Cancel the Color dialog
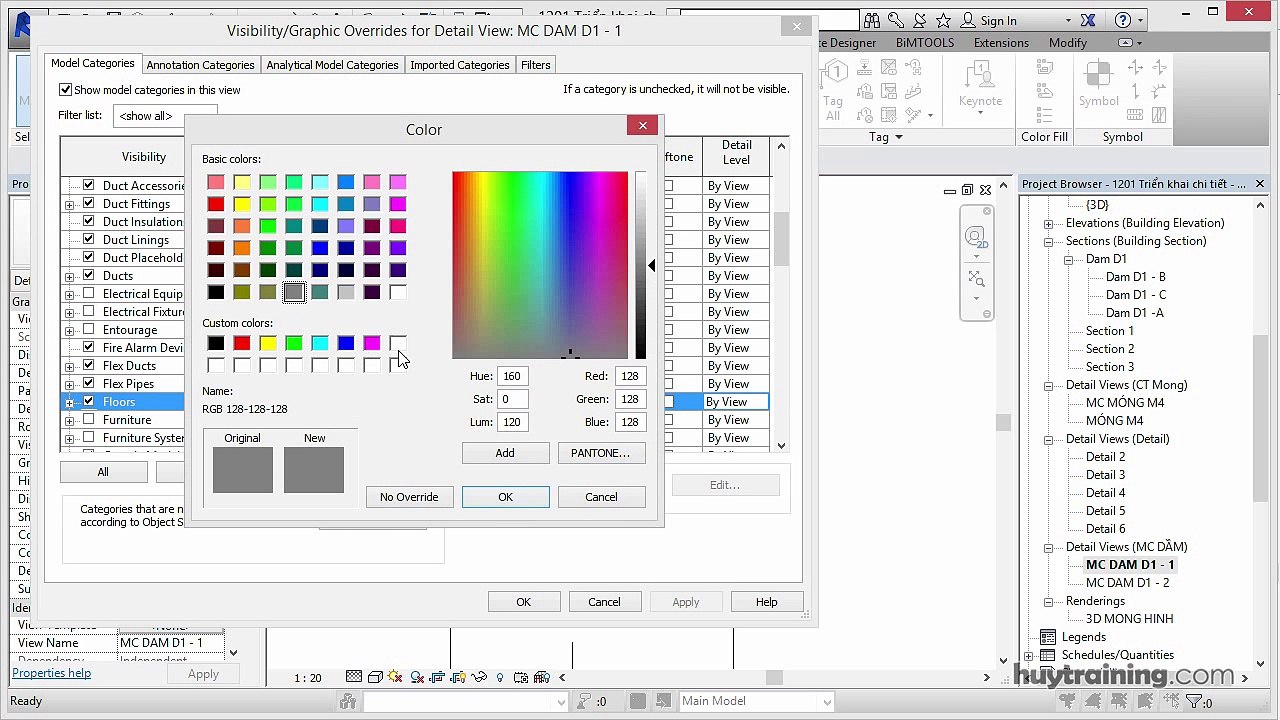 click(601, 497)
